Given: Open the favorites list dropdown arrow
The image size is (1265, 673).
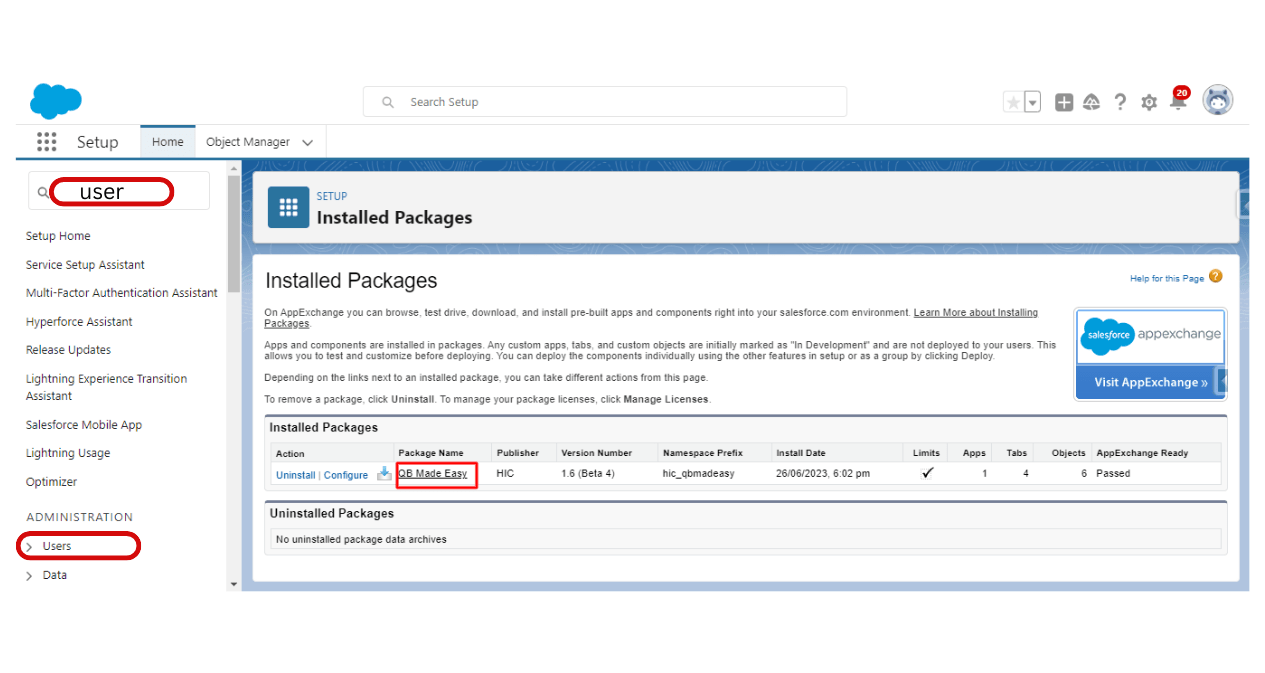Looking at the screenshot, I should (1033, 102).
